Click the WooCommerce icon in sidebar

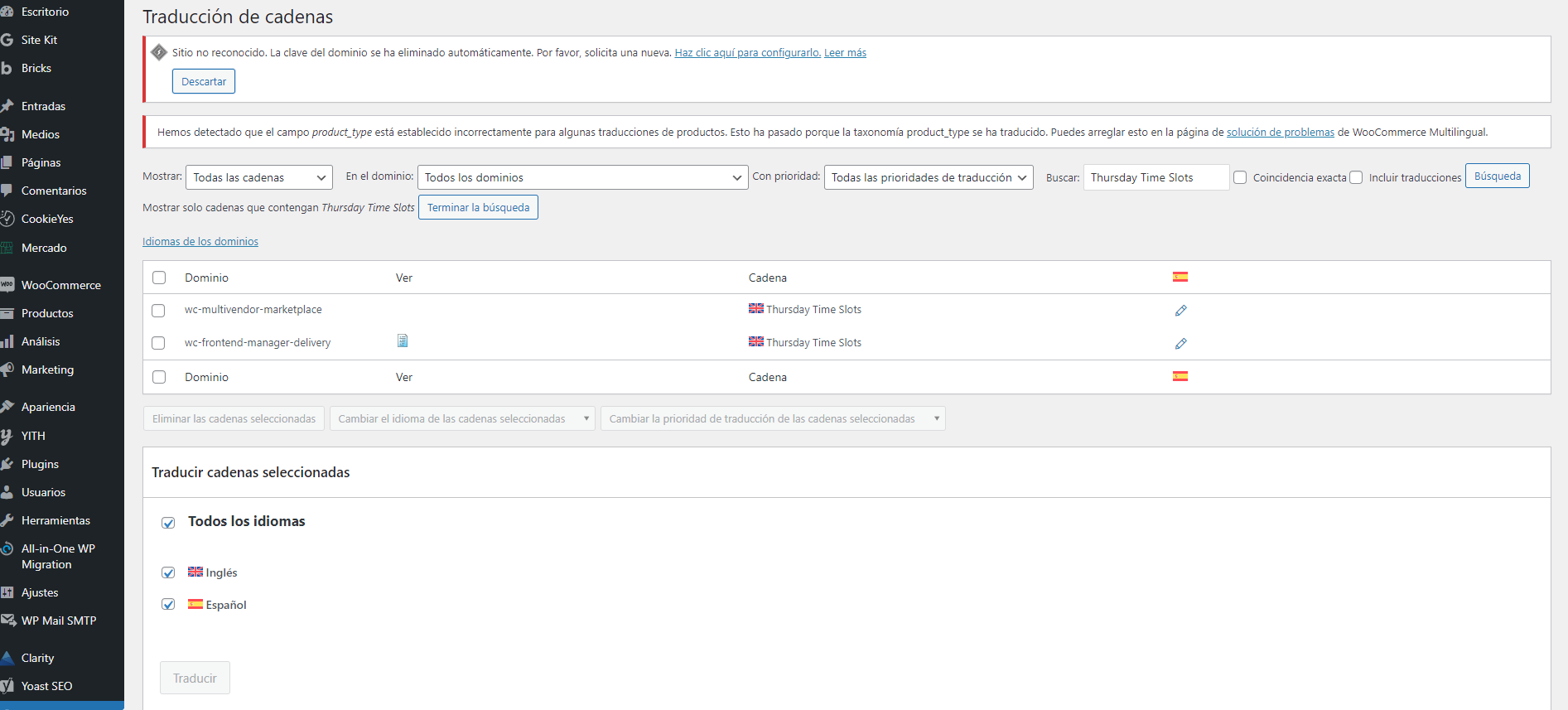click(x=7, y=285)
